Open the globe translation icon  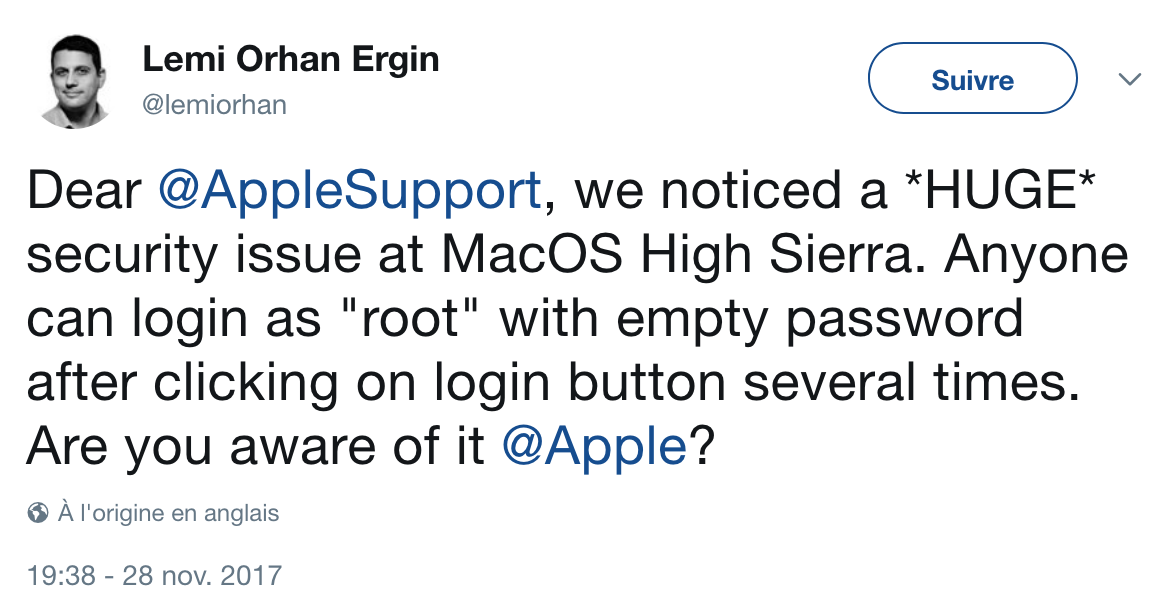coord(37,513)
